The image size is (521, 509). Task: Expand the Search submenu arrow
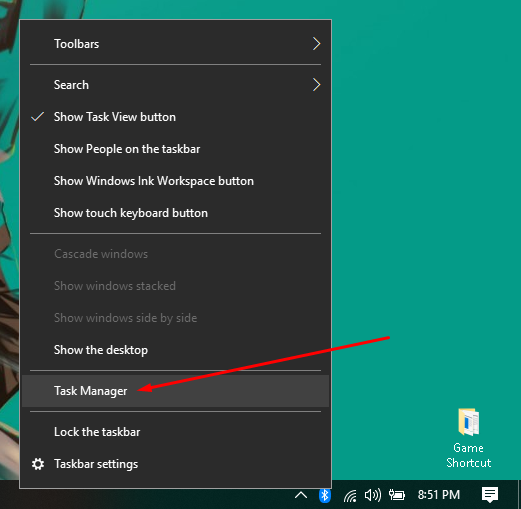[x=316, y=85]
